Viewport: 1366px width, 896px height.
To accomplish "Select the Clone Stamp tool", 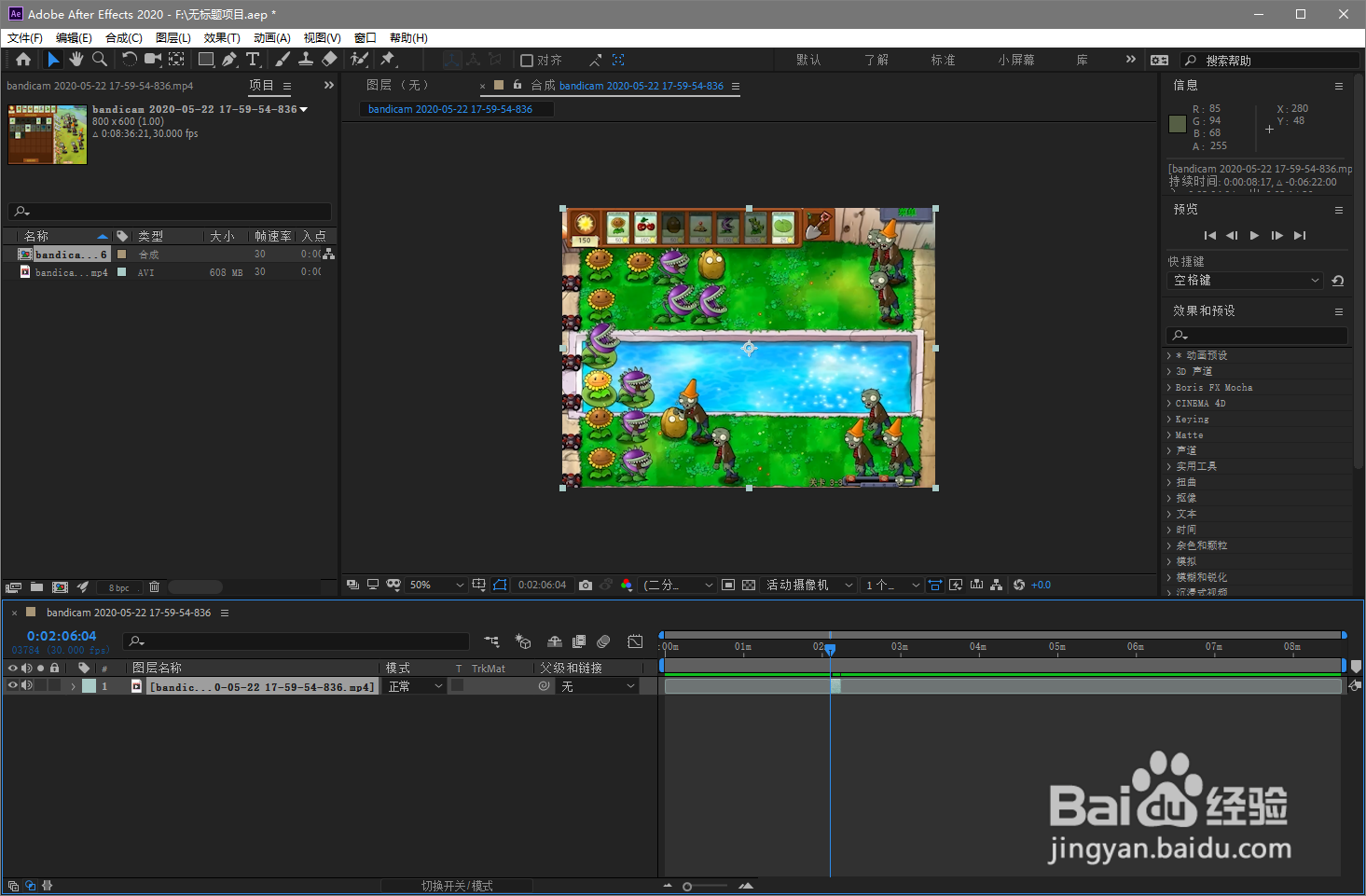I will (305, 60).
